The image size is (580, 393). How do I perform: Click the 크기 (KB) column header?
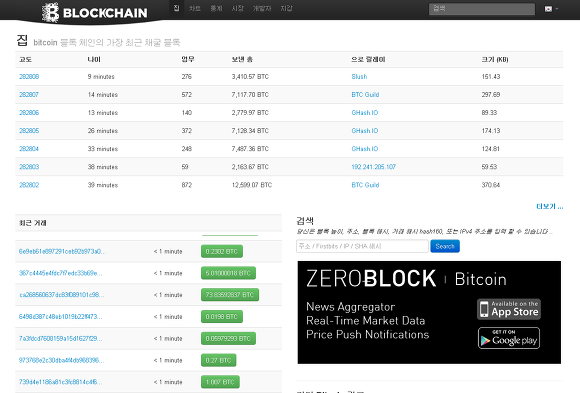point(495,60)
